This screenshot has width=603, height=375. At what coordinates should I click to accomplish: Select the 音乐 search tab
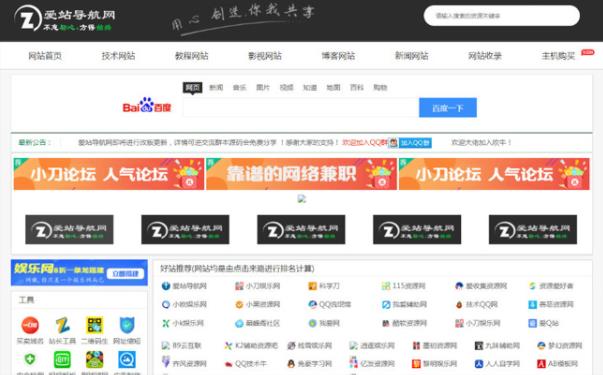(240, 88)
